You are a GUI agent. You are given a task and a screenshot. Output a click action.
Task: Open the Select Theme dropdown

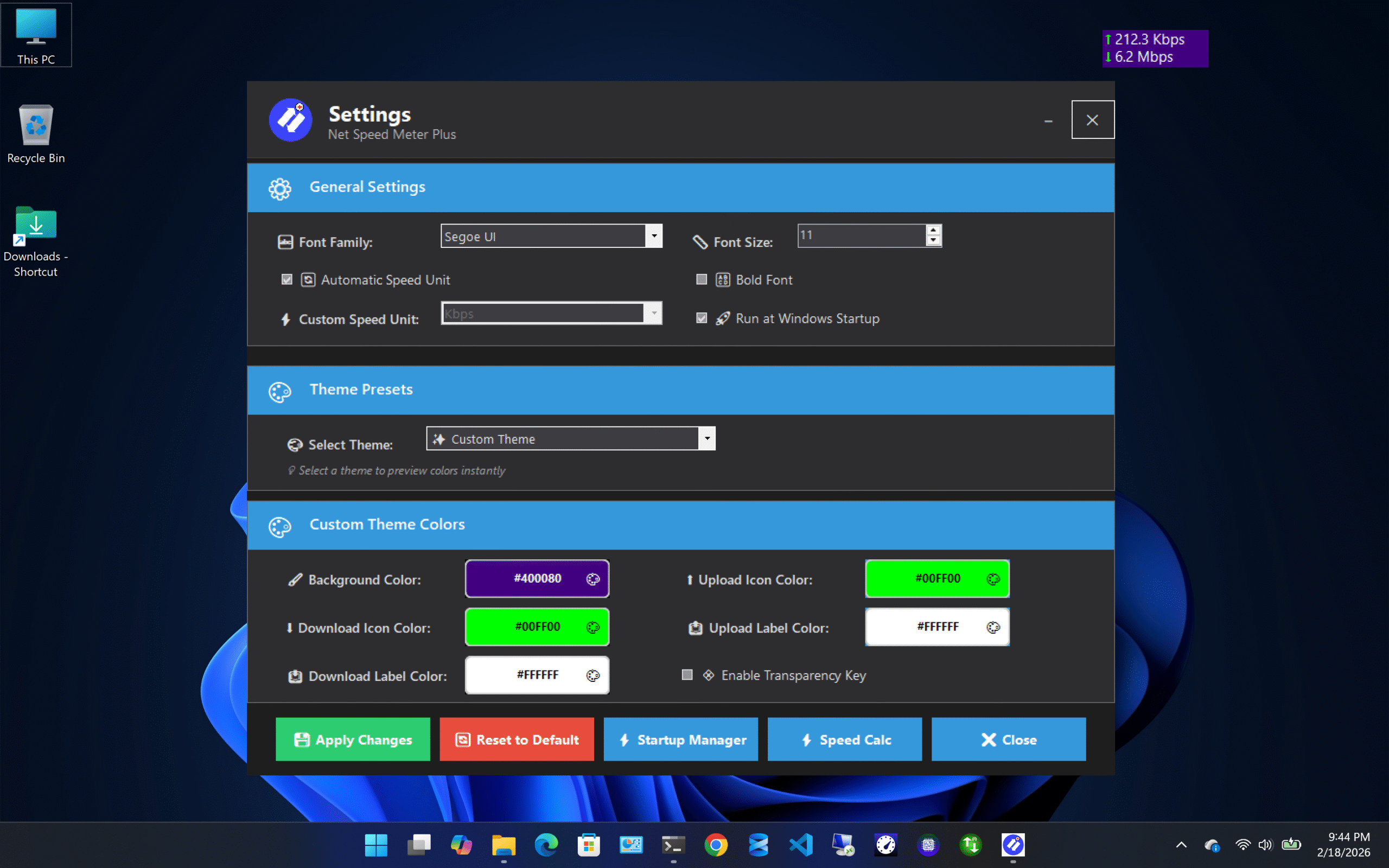click(706, 438)
